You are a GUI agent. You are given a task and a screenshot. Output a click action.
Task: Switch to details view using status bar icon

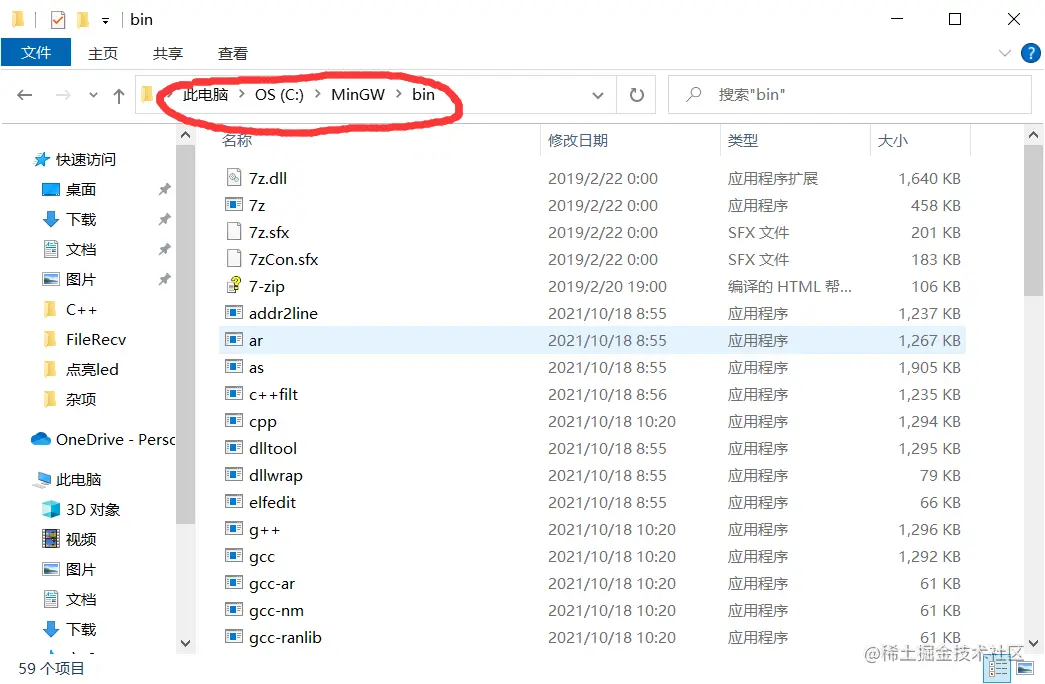pyautogui.click(x=997, y=668)
